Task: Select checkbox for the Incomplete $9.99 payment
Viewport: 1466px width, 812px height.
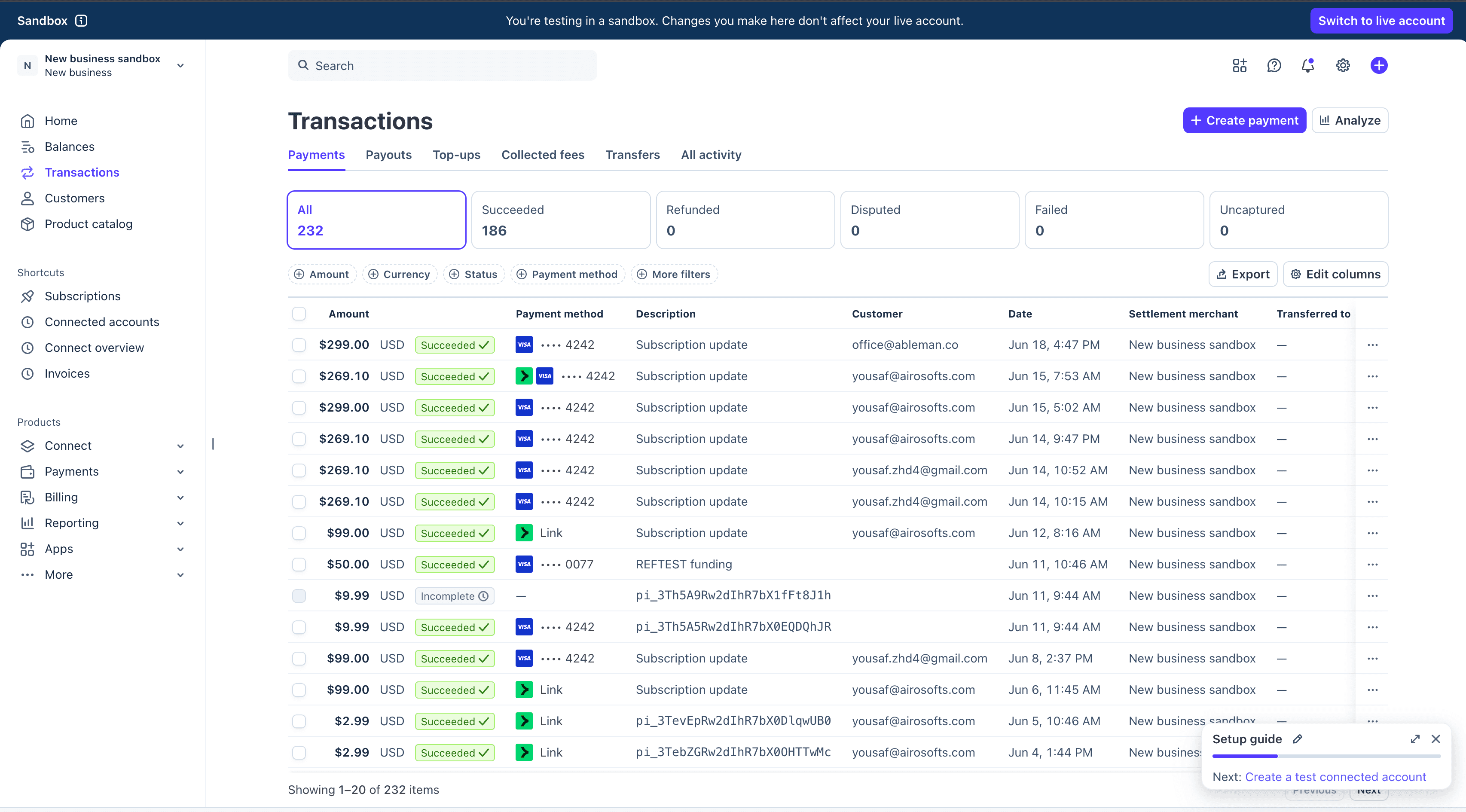Action: point(299,596)
